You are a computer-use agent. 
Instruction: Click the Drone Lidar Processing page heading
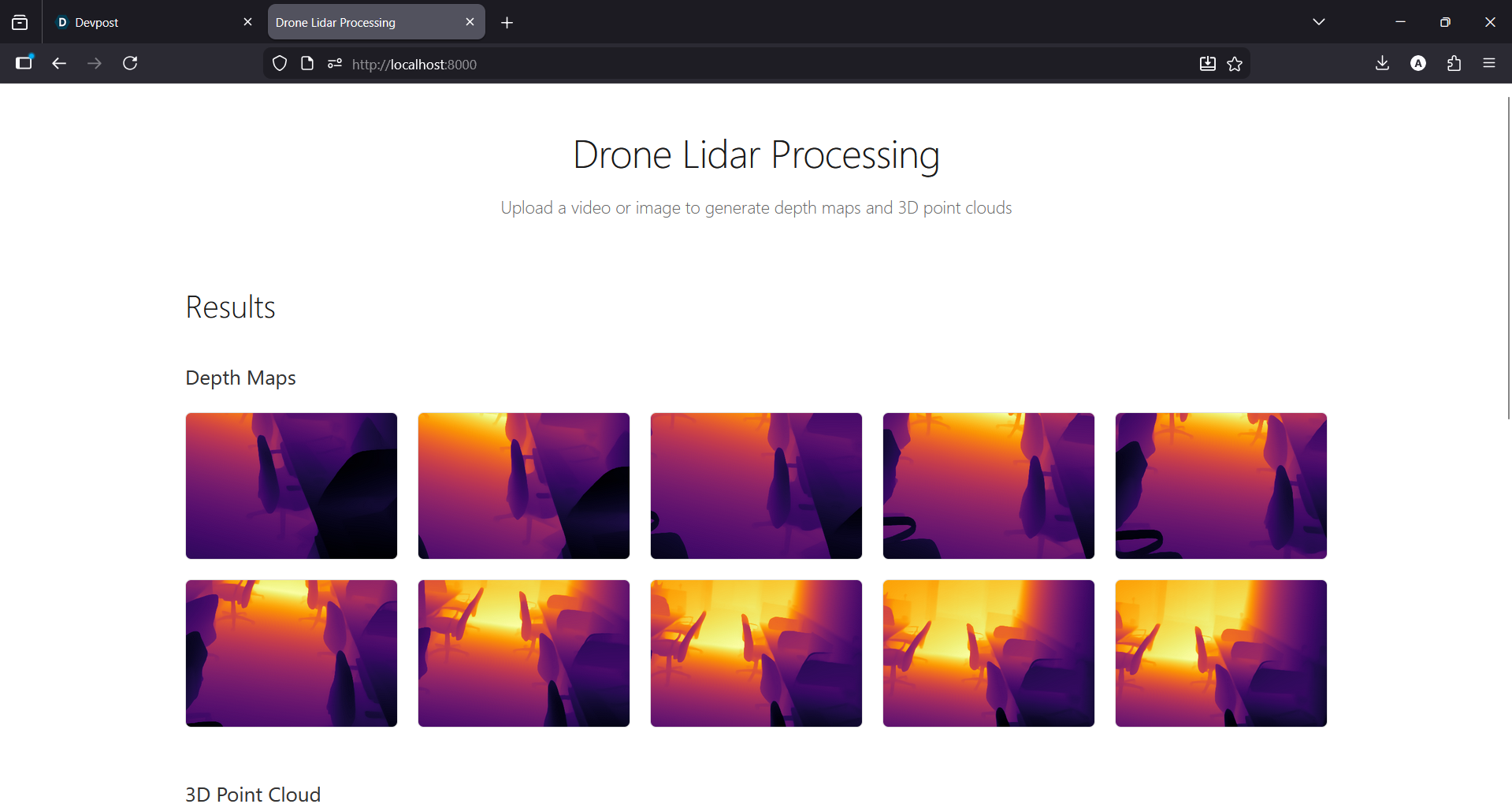[756, 154]
